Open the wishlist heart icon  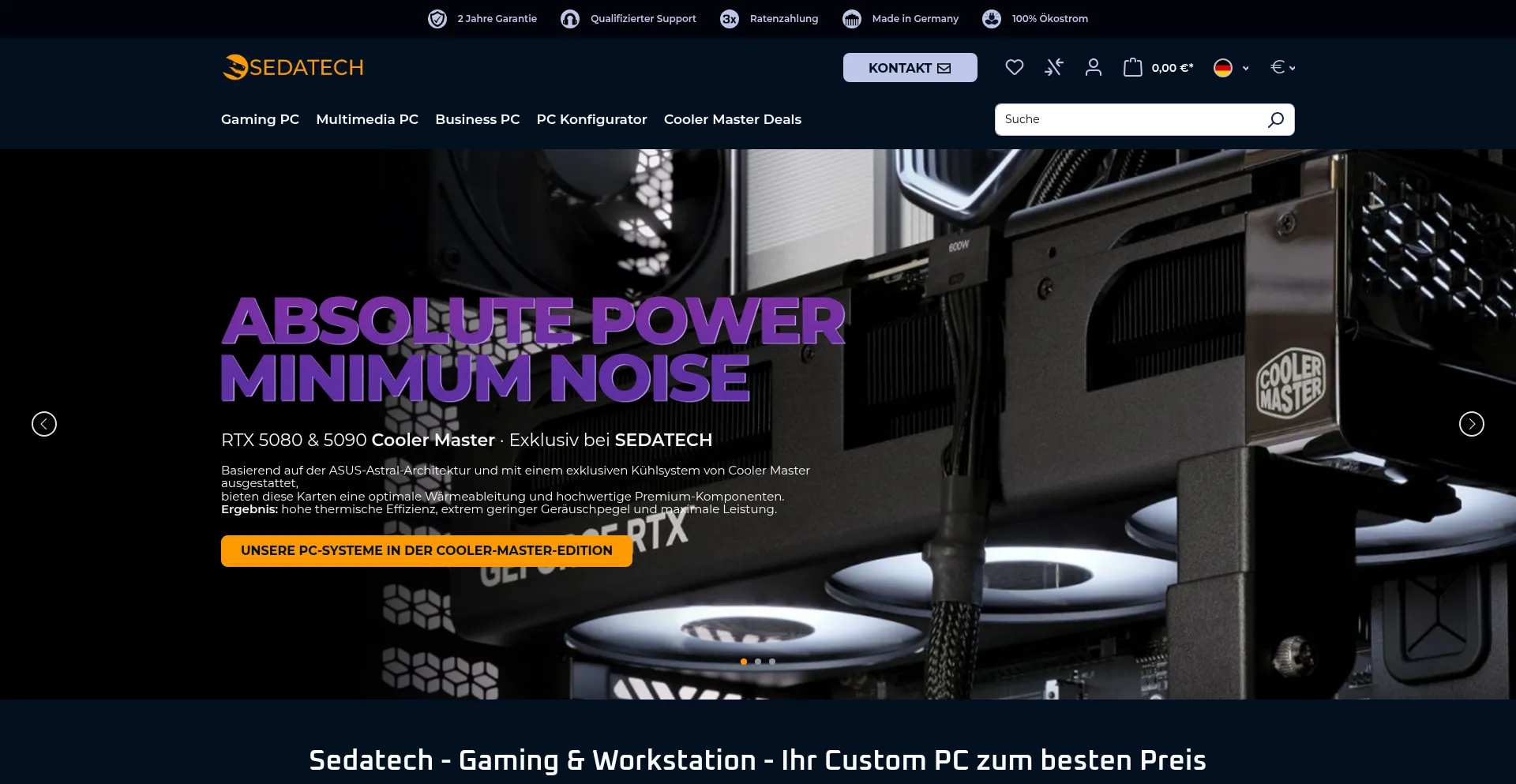point(1014,68)
